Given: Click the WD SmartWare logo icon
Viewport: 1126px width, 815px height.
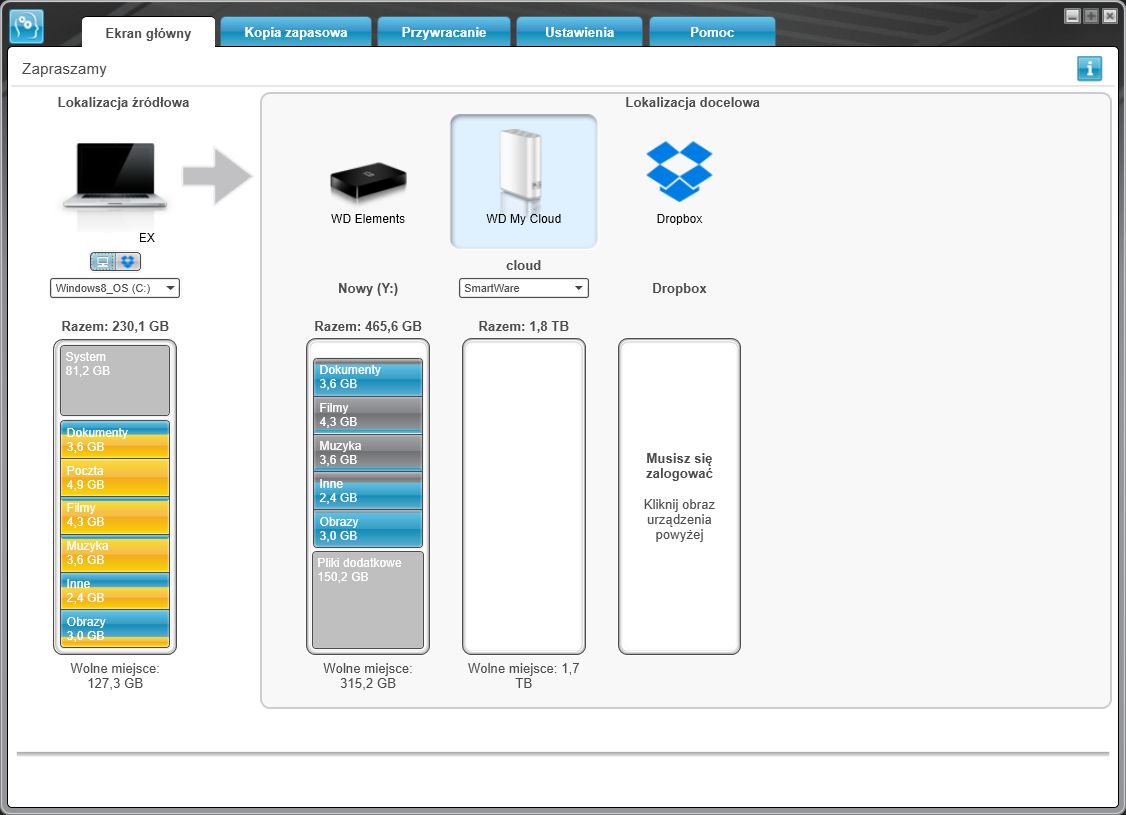Looking at the screenshot, I should [27, 27].
